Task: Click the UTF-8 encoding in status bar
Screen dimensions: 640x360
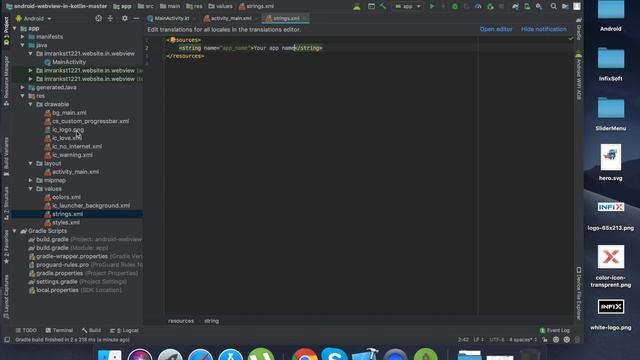Action: click(497, 340)
